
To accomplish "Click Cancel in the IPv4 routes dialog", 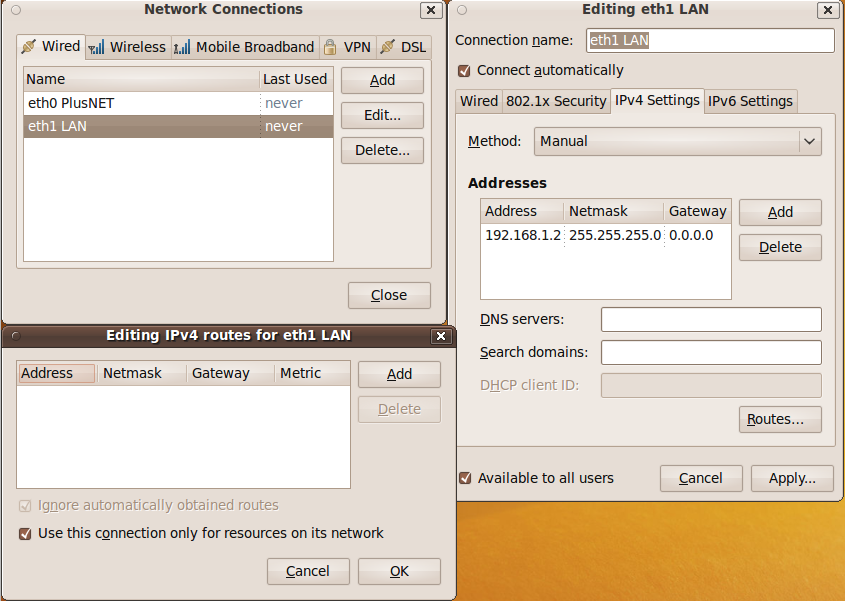I will click(x=308, y=571).
